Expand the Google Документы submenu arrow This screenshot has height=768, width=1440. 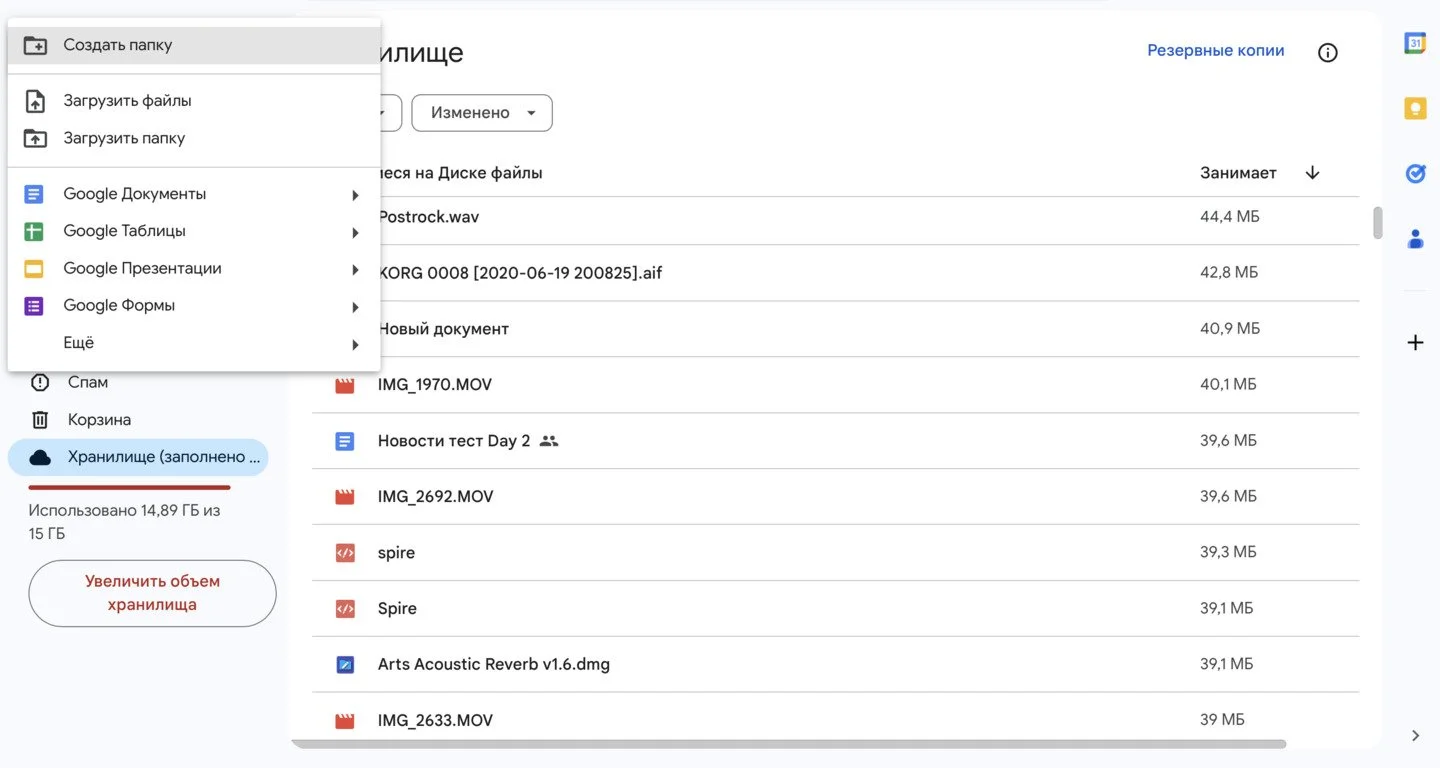(355, 195)
